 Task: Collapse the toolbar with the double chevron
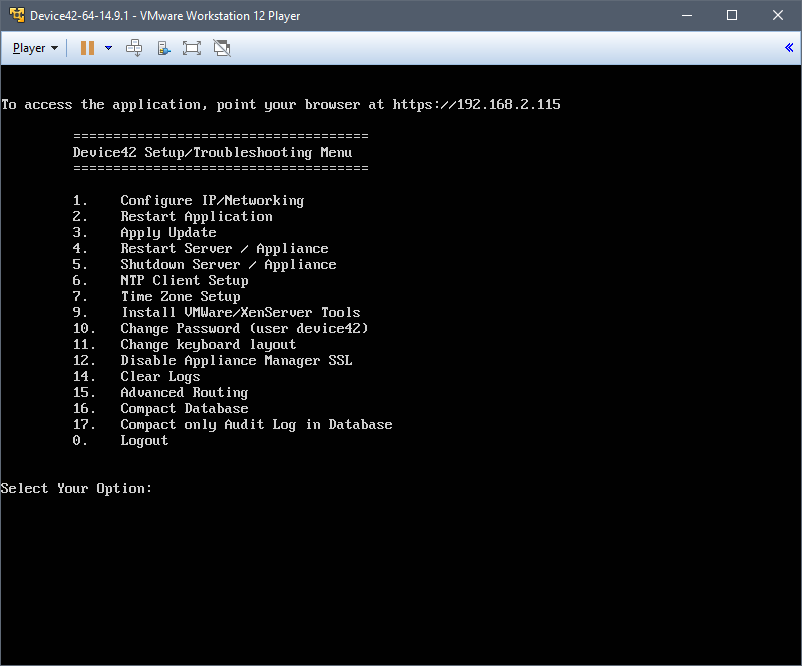point(789,47)
